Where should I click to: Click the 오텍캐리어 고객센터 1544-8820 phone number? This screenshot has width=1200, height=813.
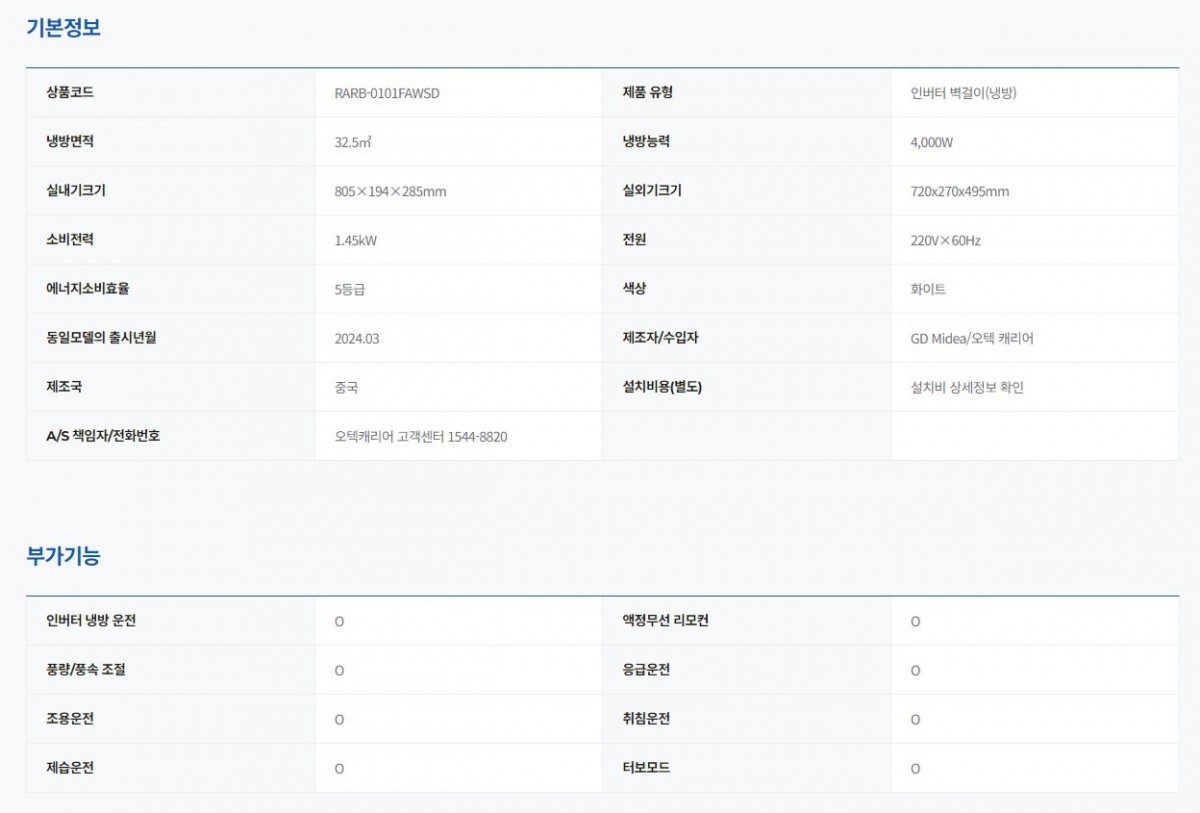pyautogui.click(x=420, y=437)
